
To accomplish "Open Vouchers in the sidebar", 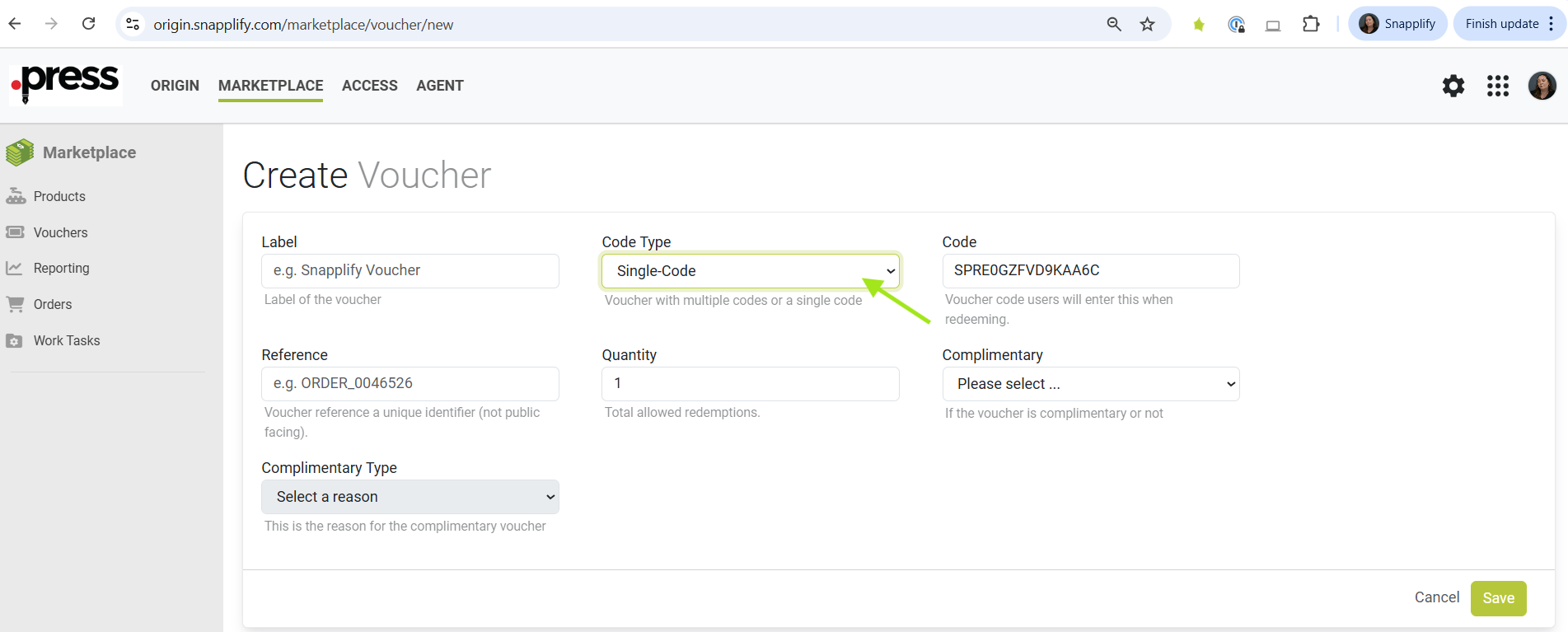I will 60,232.
